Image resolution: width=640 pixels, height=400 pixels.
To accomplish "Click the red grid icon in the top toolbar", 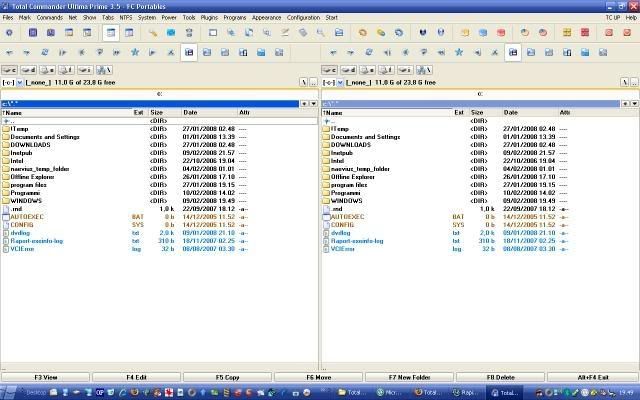I will [x=585, y=33].
